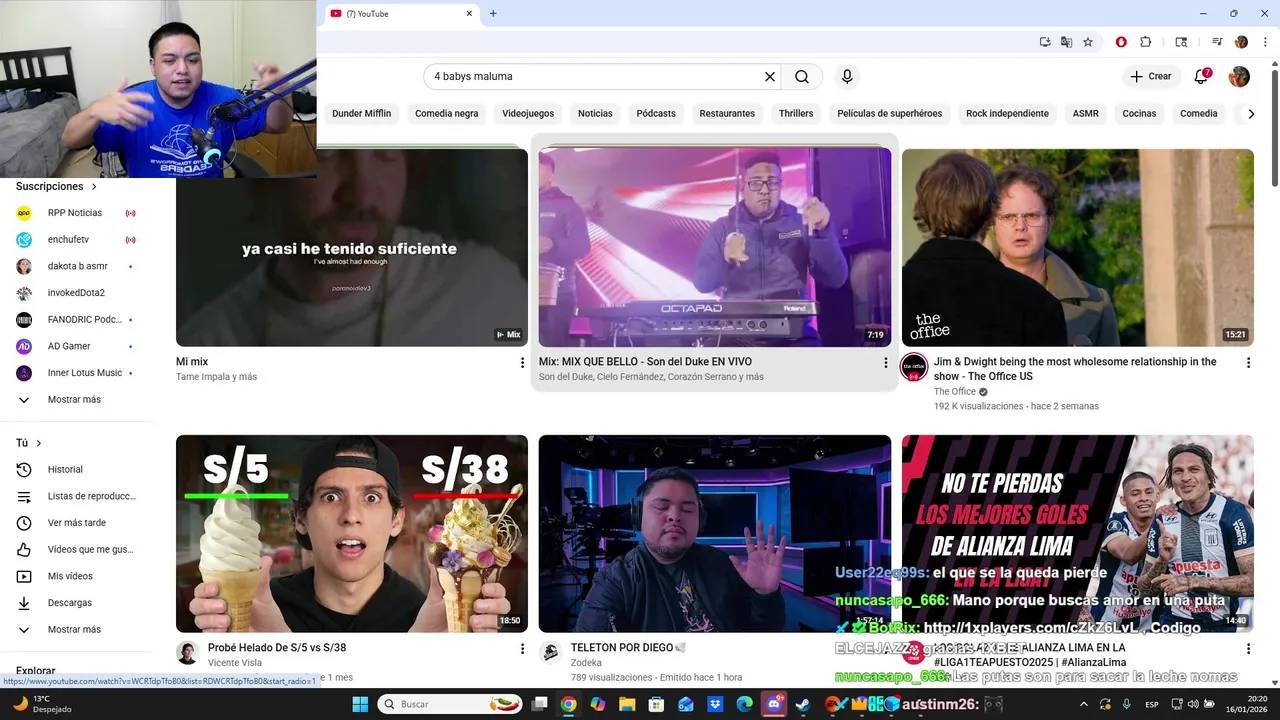Select the Pódcasts chip

pos(656,114)
